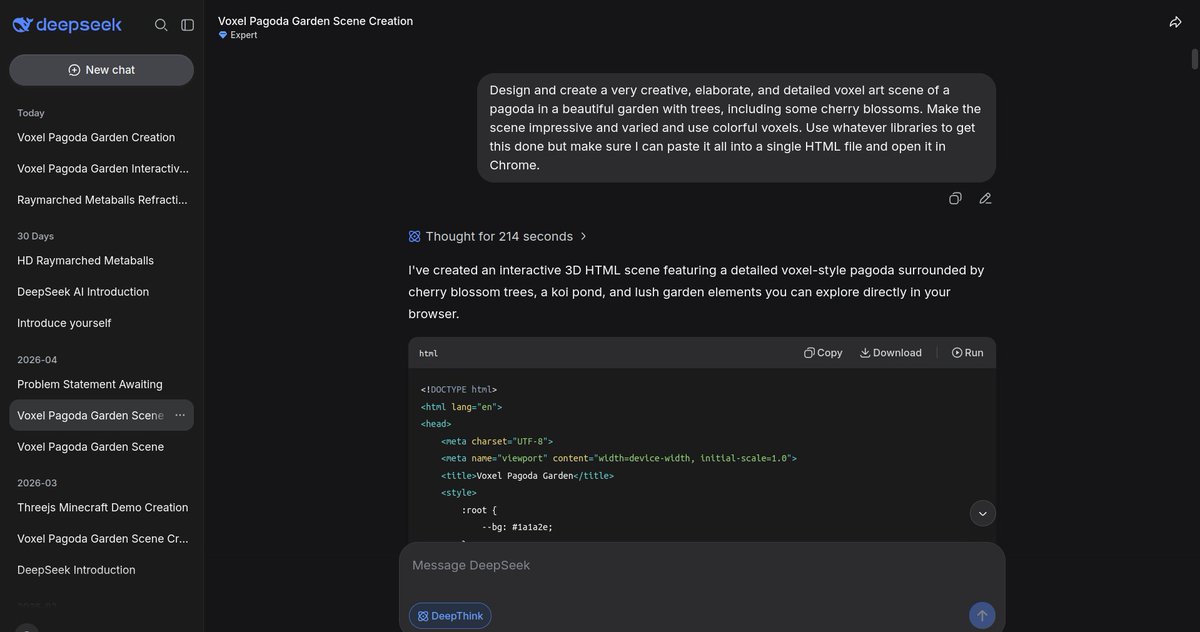Download the HTML code block

point(890,353)
